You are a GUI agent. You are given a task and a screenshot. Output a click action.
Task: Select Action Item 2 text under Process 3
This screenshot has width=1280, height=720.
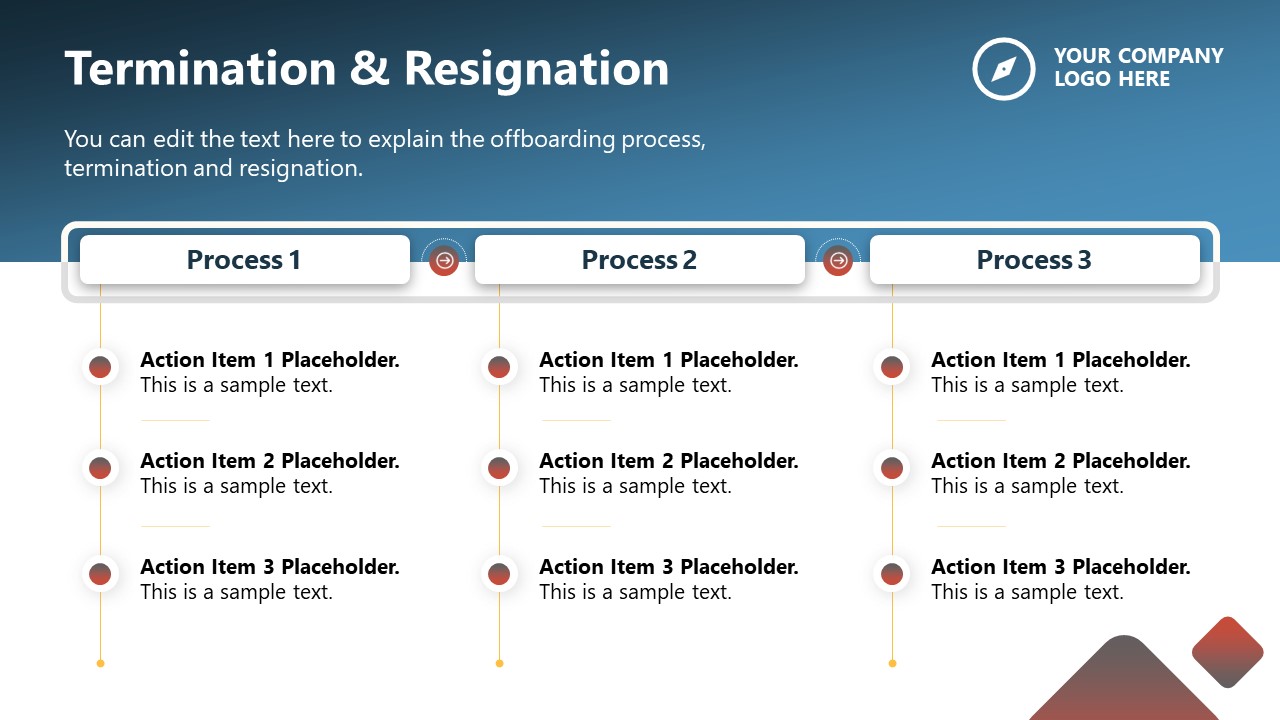click(1060, 473)
